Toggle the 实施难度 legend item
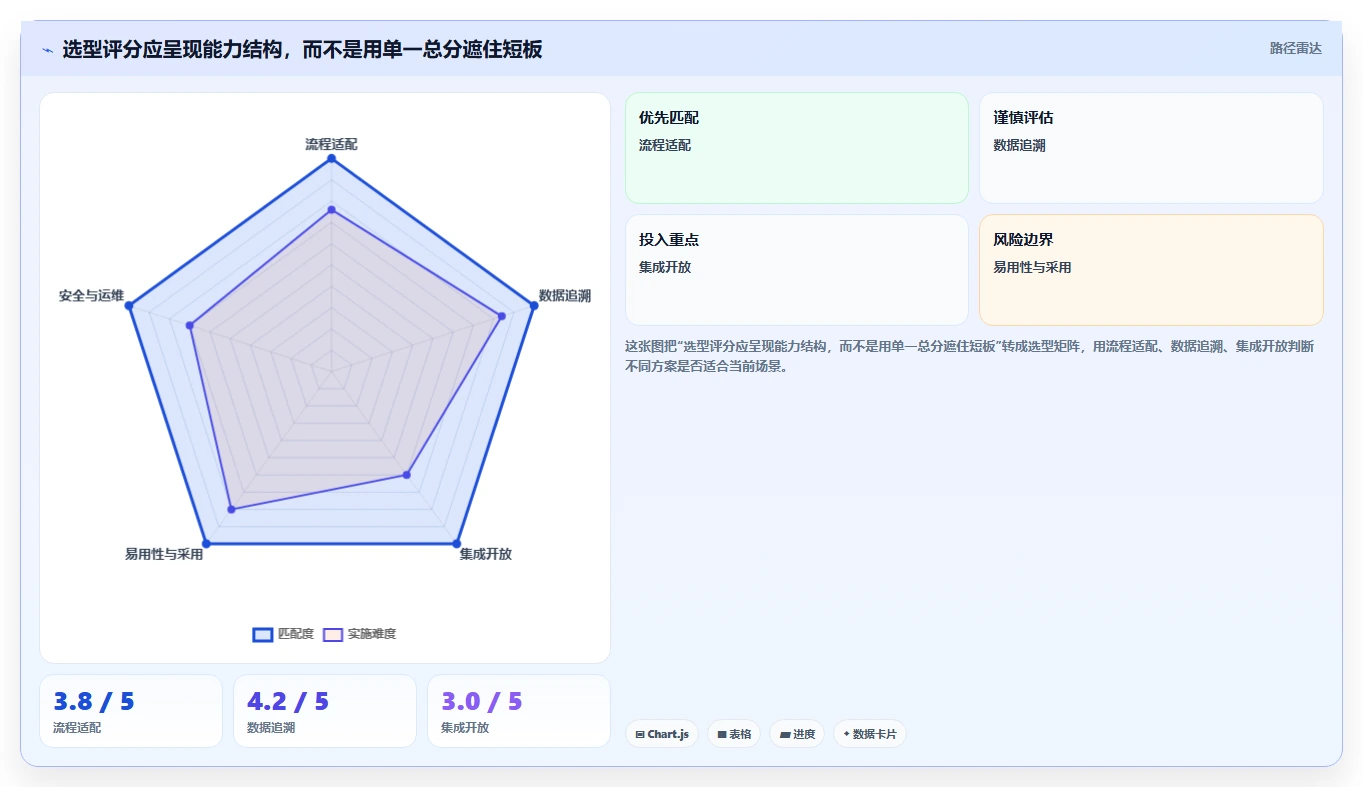The image size is (1363, 787). click(x=360, y=634)
